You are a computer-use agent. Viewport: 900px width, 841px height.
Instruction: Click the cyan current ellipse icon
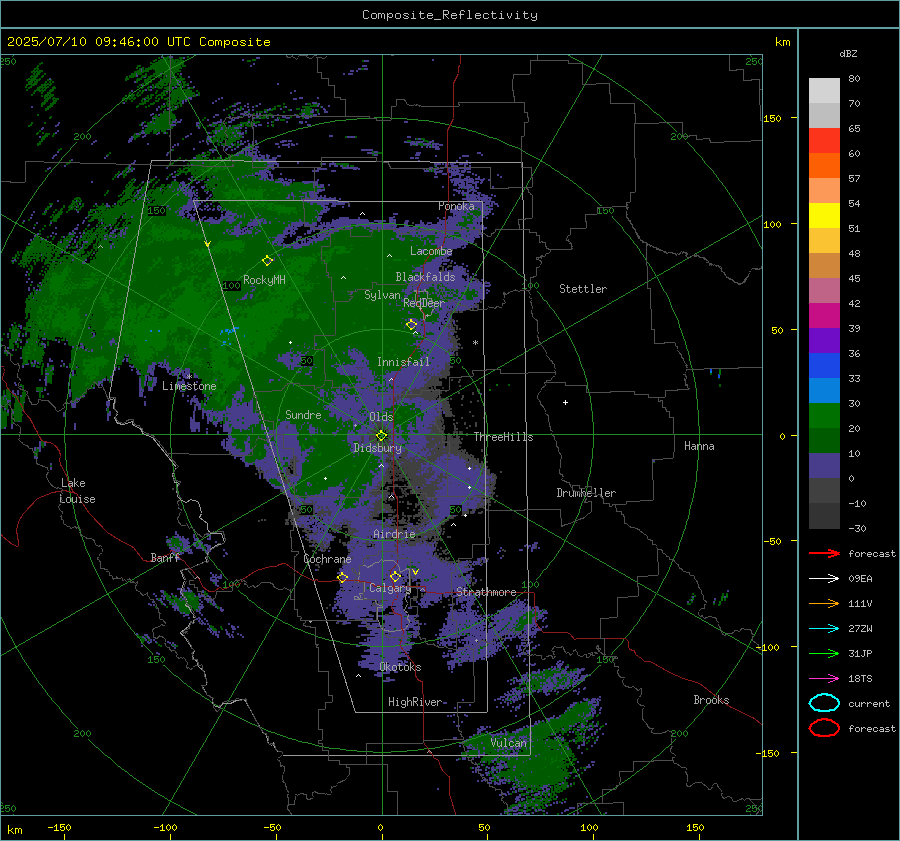click(824, 703)
